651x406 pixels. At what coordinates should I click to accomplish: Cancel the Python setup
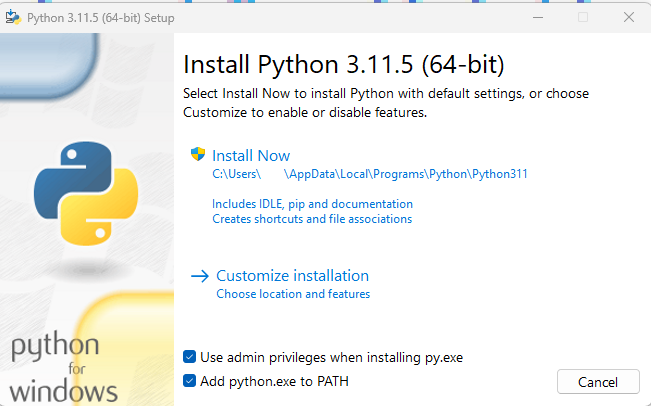tap(598, 382)
